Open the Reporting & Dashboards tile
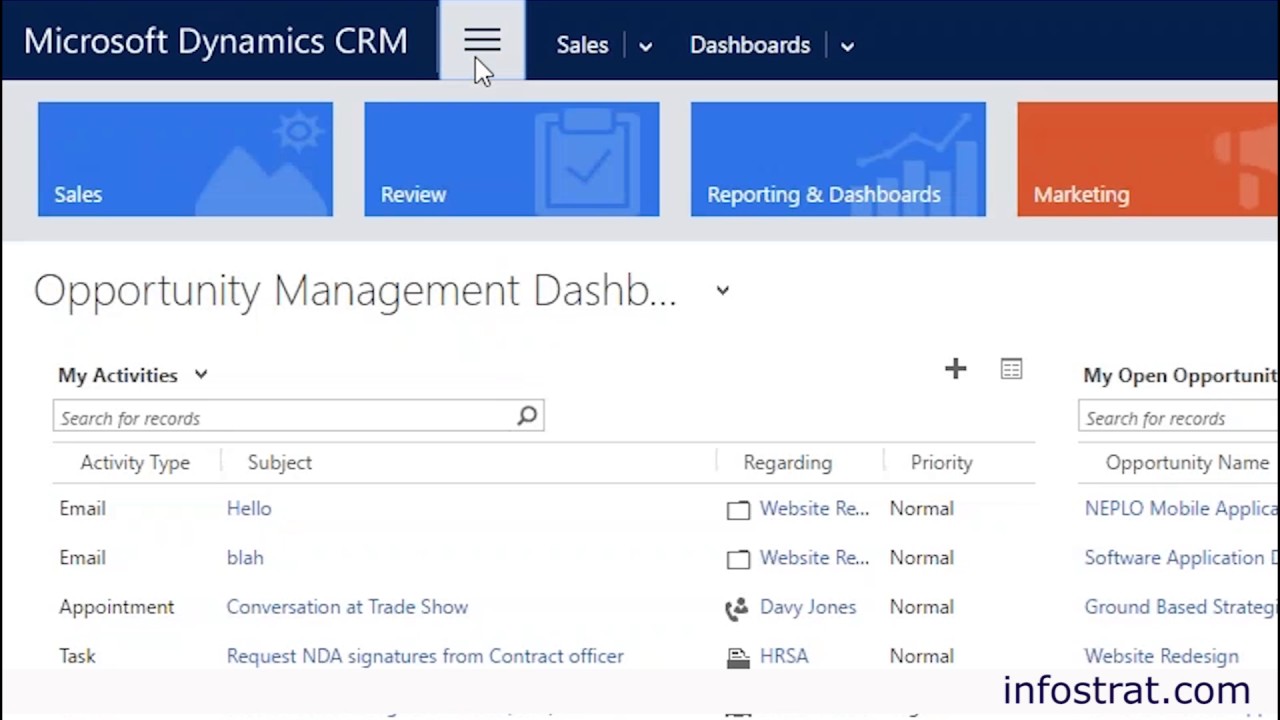 click(838, 159)
